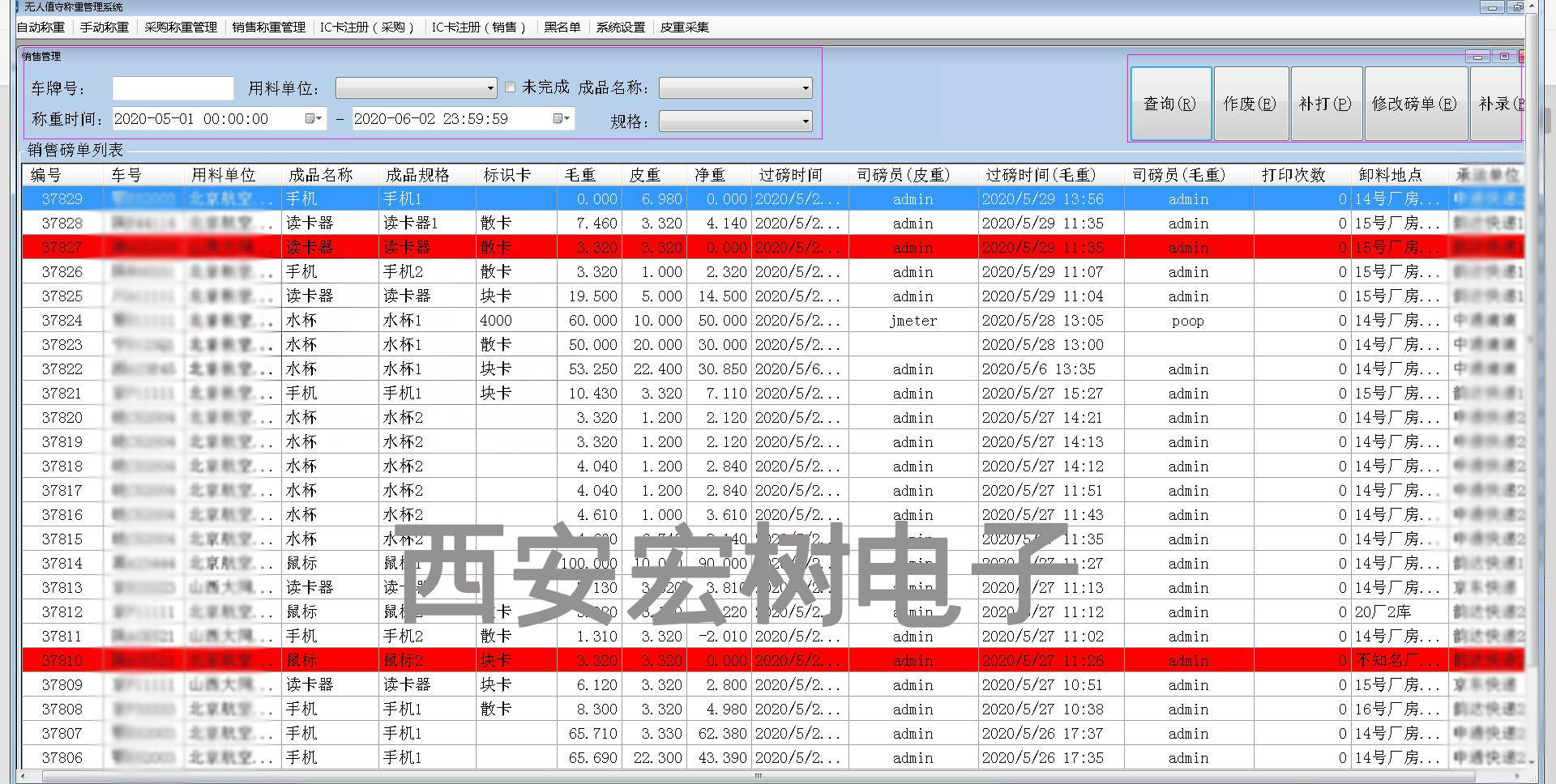Minimize the 销售管理 child window

point(1477,57)
